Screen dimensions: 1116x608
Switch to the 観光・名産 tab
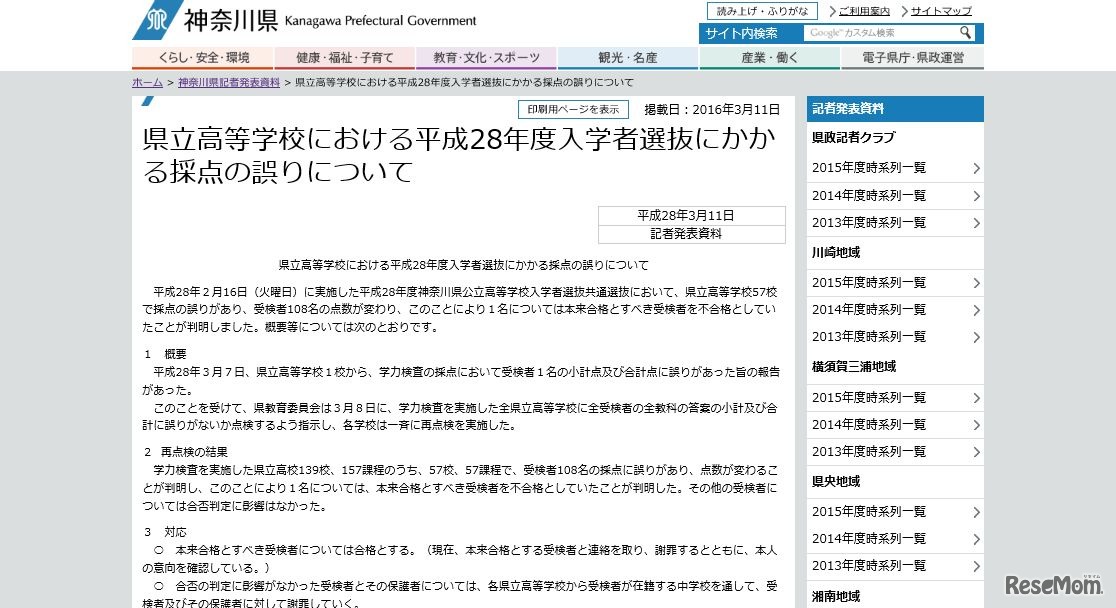tap(628, 57)
